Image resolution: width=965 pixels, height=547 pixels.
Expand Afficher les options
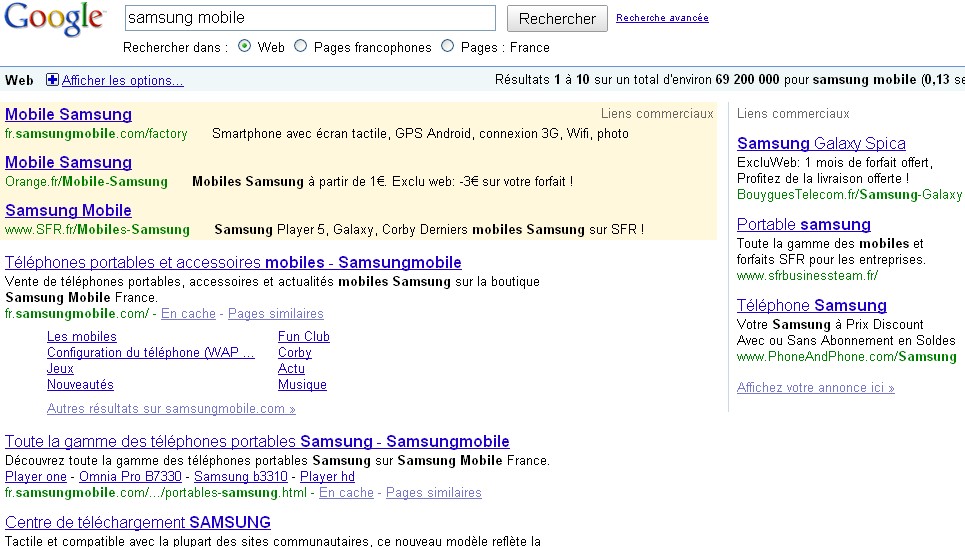pyautogui.click(x=122, y=81)
